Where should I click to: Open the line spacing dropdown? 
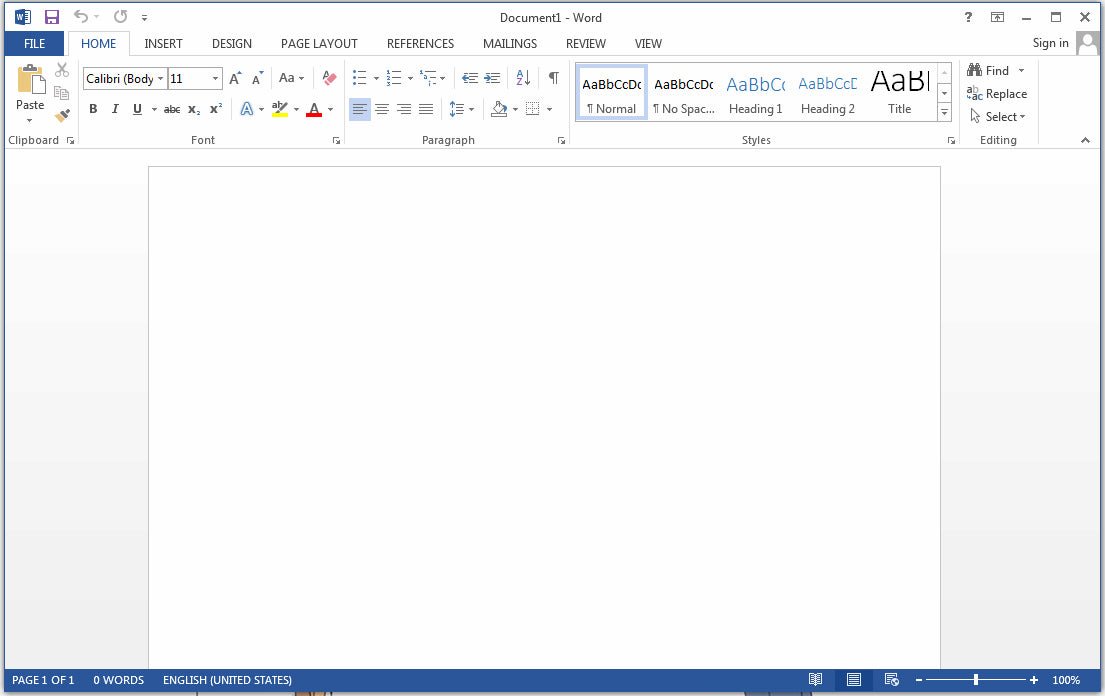click(x=470, y=109)
